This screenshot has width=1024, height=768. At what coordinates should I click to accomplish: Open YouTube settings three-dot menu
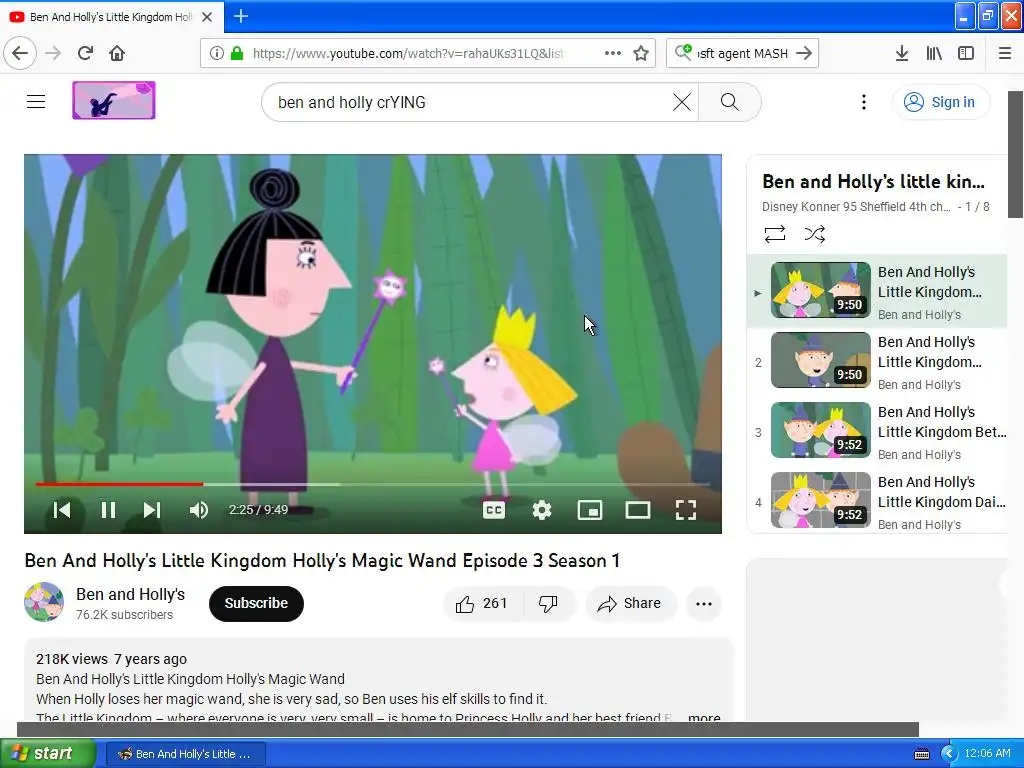coord(864,102)
